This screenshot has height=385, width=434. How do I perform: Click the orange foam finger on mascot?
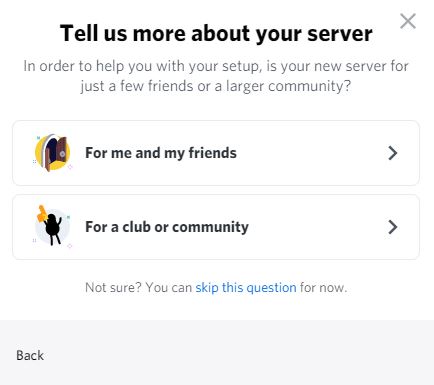pyautogui.click(x=42, y=214)
